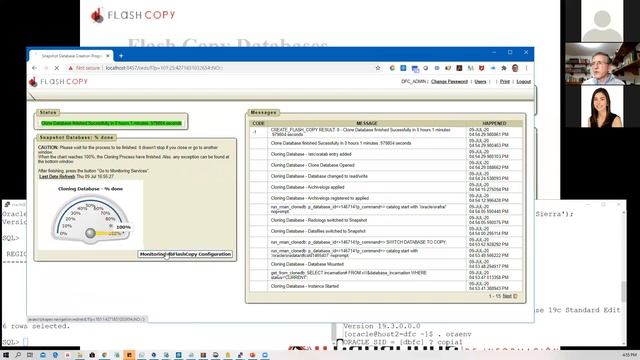The height and width of the screenshot is (360, 640).
Task: Open Windows taskbar search
Action: (18, 355)
